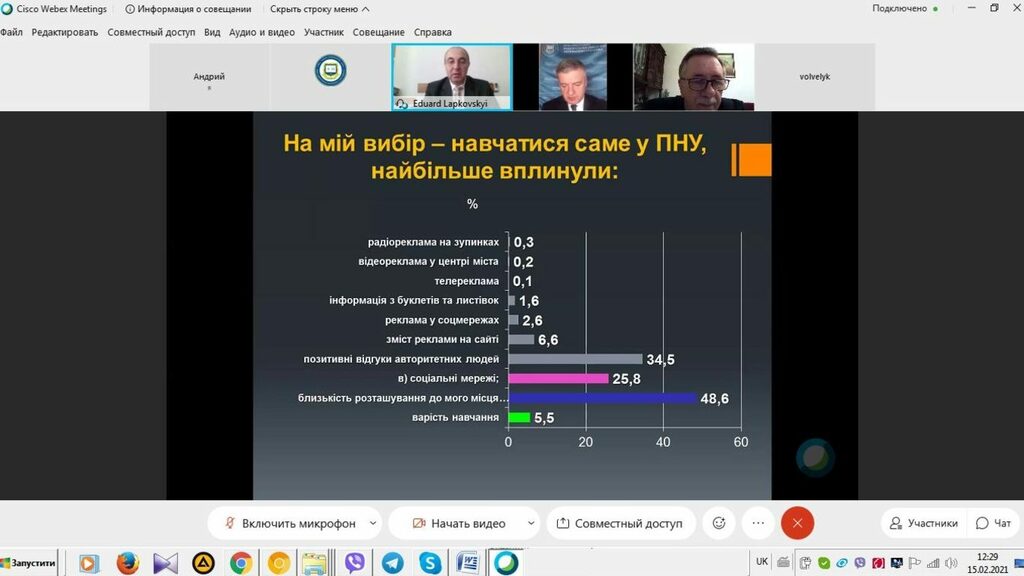
Task: Open Firefox from the taskbar
Action: point(127,563)
